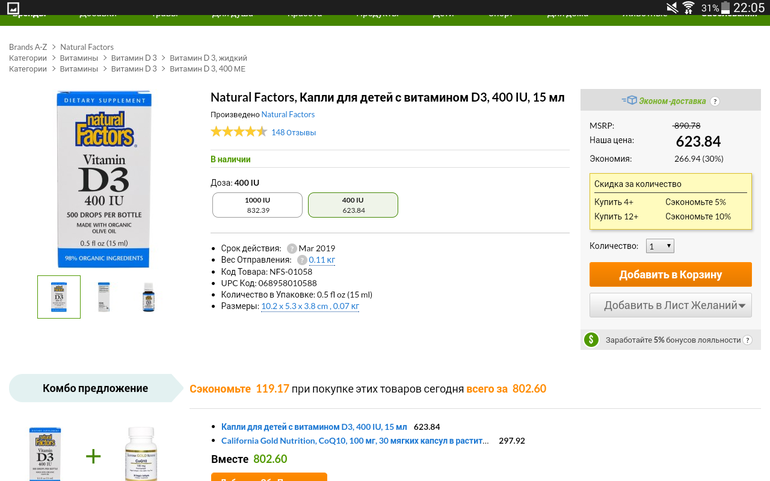
Task: Open Brands A-Z breadcrumb
Action: (x=29, y=47)
